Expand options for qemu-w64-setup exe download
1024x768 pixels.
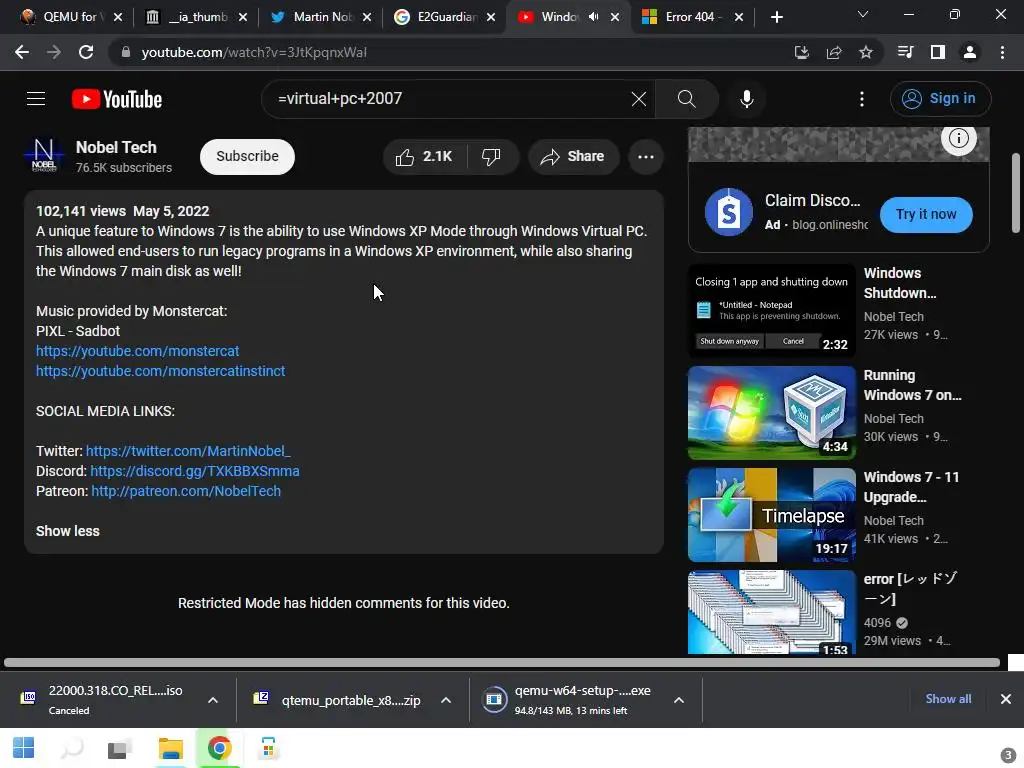coord(679,700)
